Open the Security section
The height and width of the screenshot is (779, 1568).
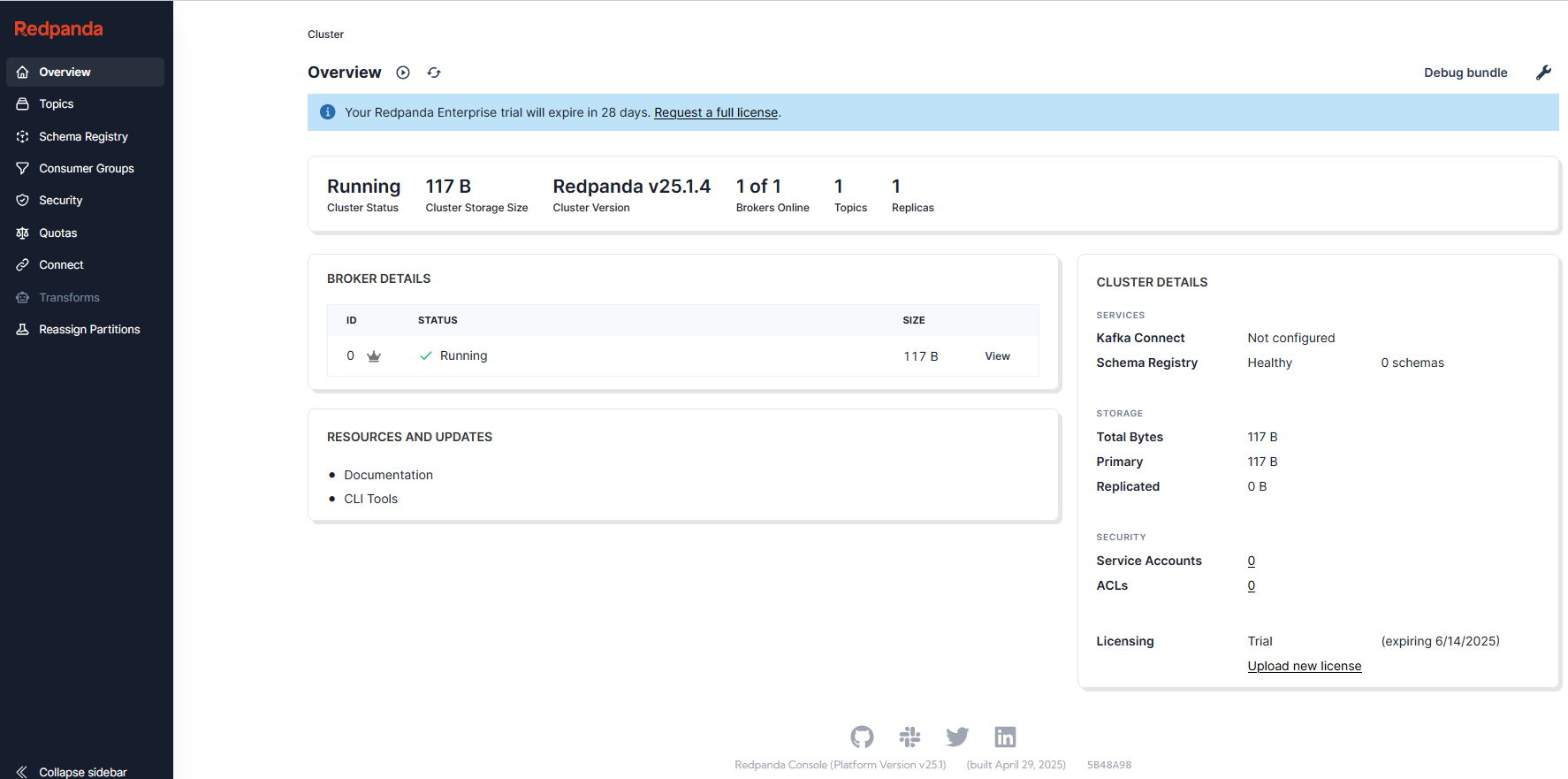coord(85,201)
